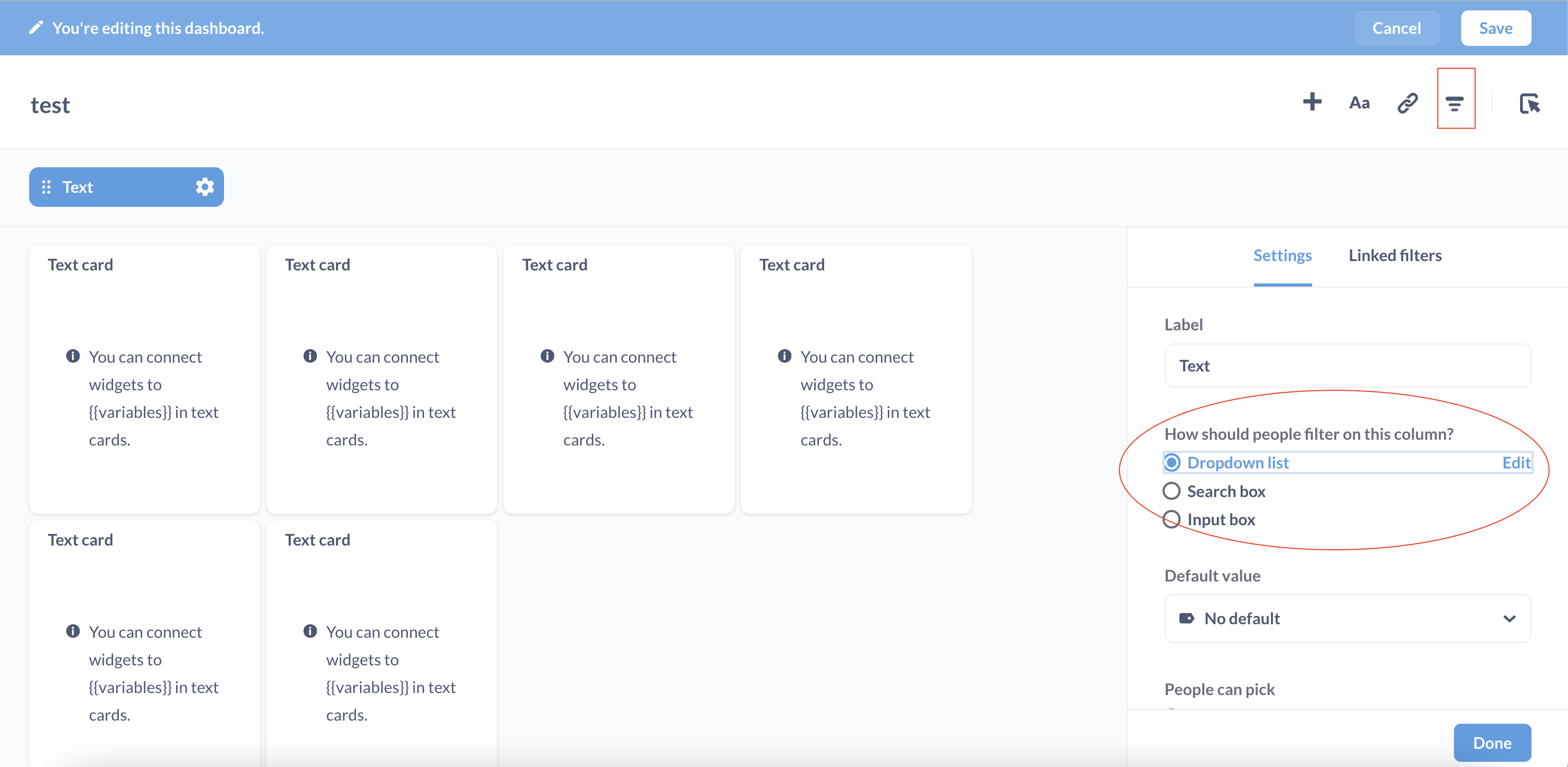Click the add action button icon
Image resolution: width=1568 pixels, height=767 pixels.
click(1529, 104)
